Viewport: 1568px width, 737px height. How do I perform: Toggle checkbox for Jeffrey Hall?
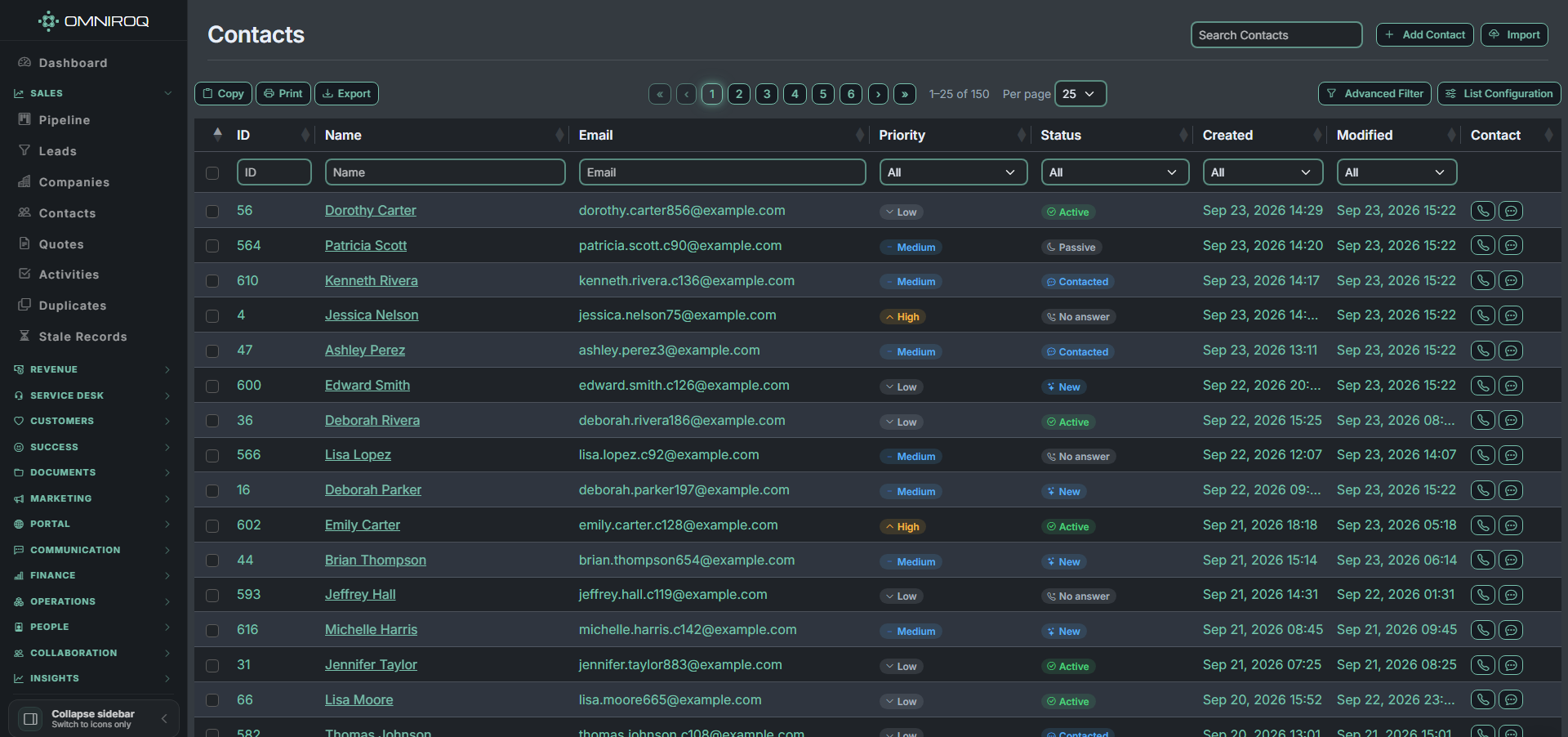pyautogui.click(x=212, y=596)
